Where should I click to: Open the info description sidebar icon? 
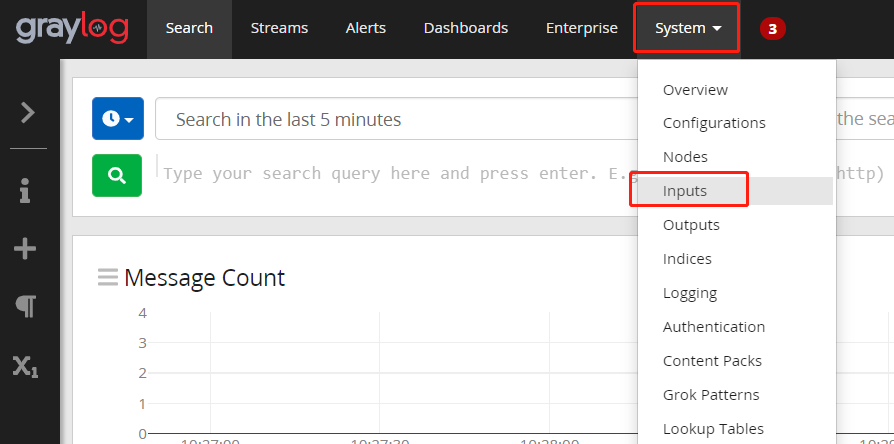point(25,190)
